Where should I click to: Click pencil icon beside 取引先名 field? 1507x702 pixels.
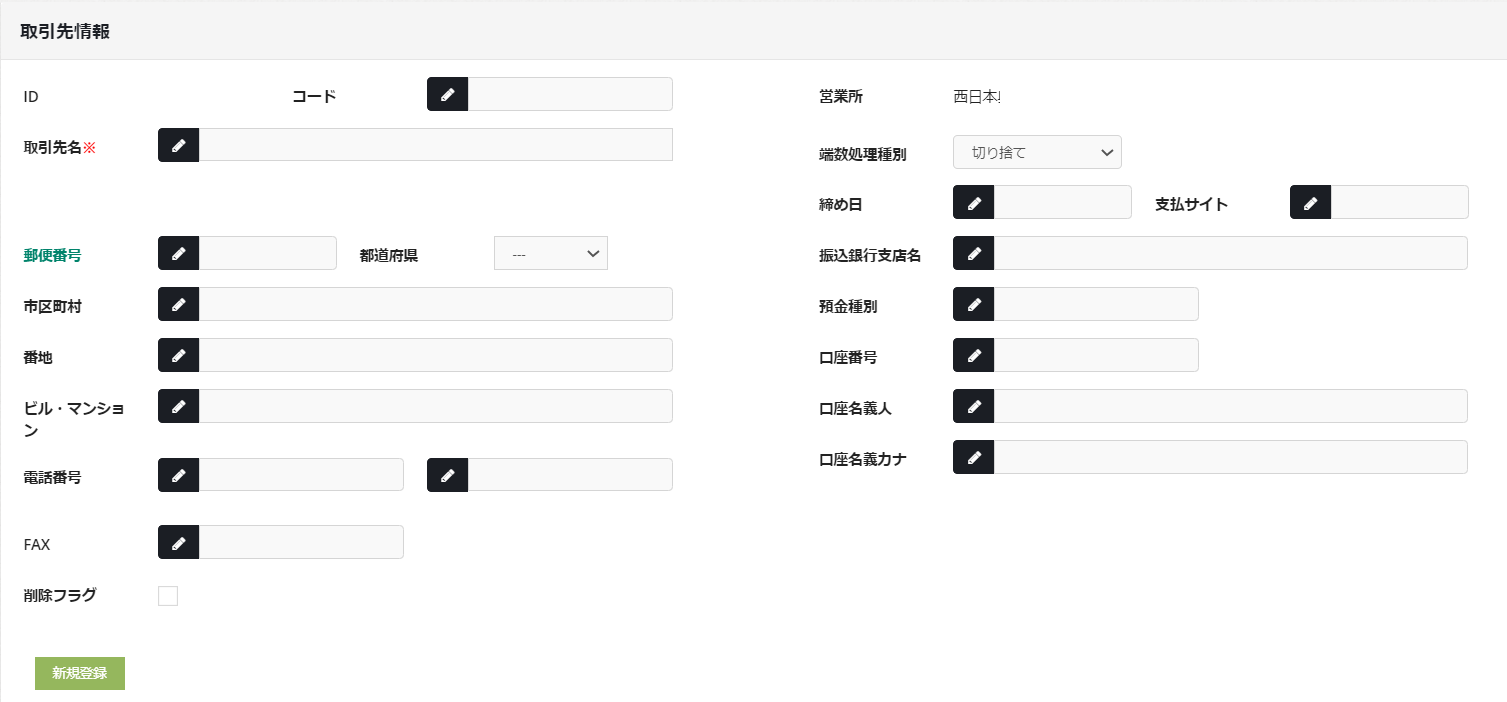pos(178,145)
